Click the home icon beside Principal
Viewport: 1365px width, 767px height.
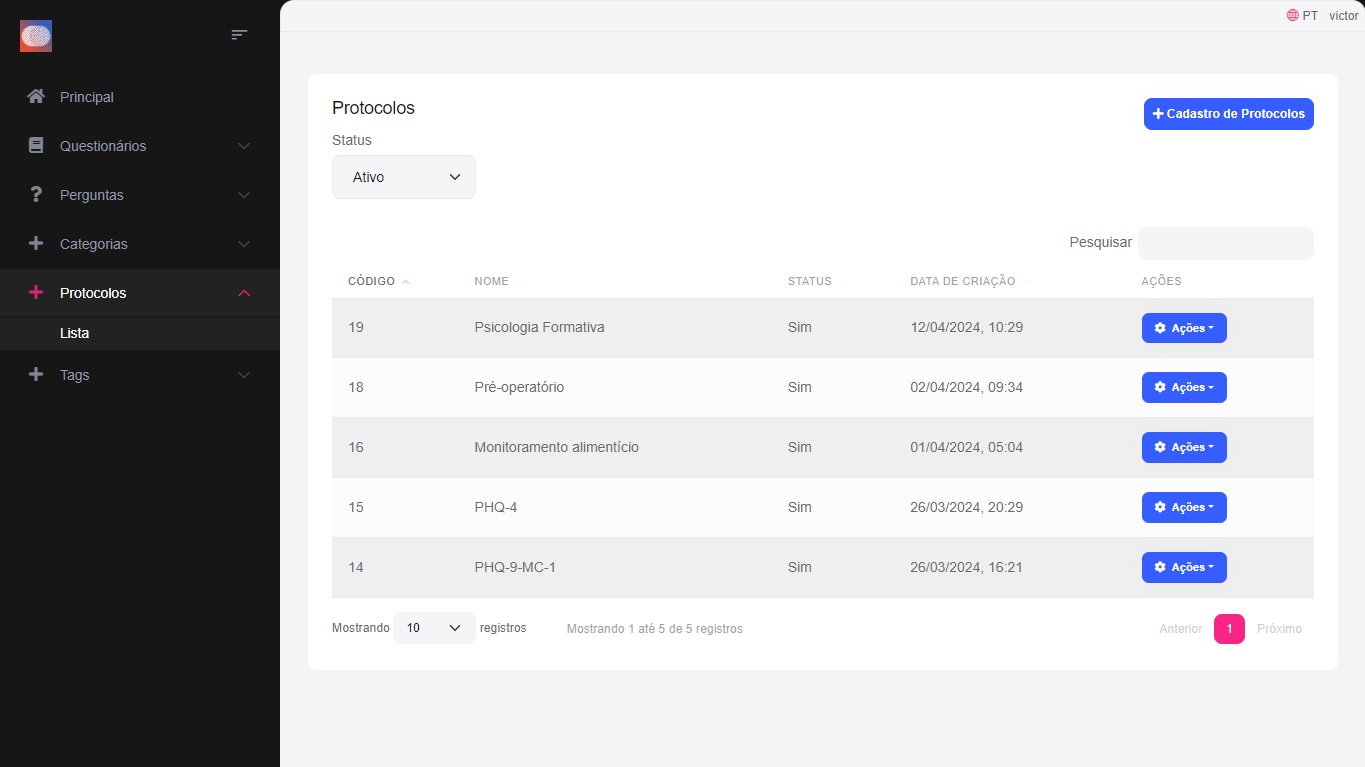click(x=36, y=97)
